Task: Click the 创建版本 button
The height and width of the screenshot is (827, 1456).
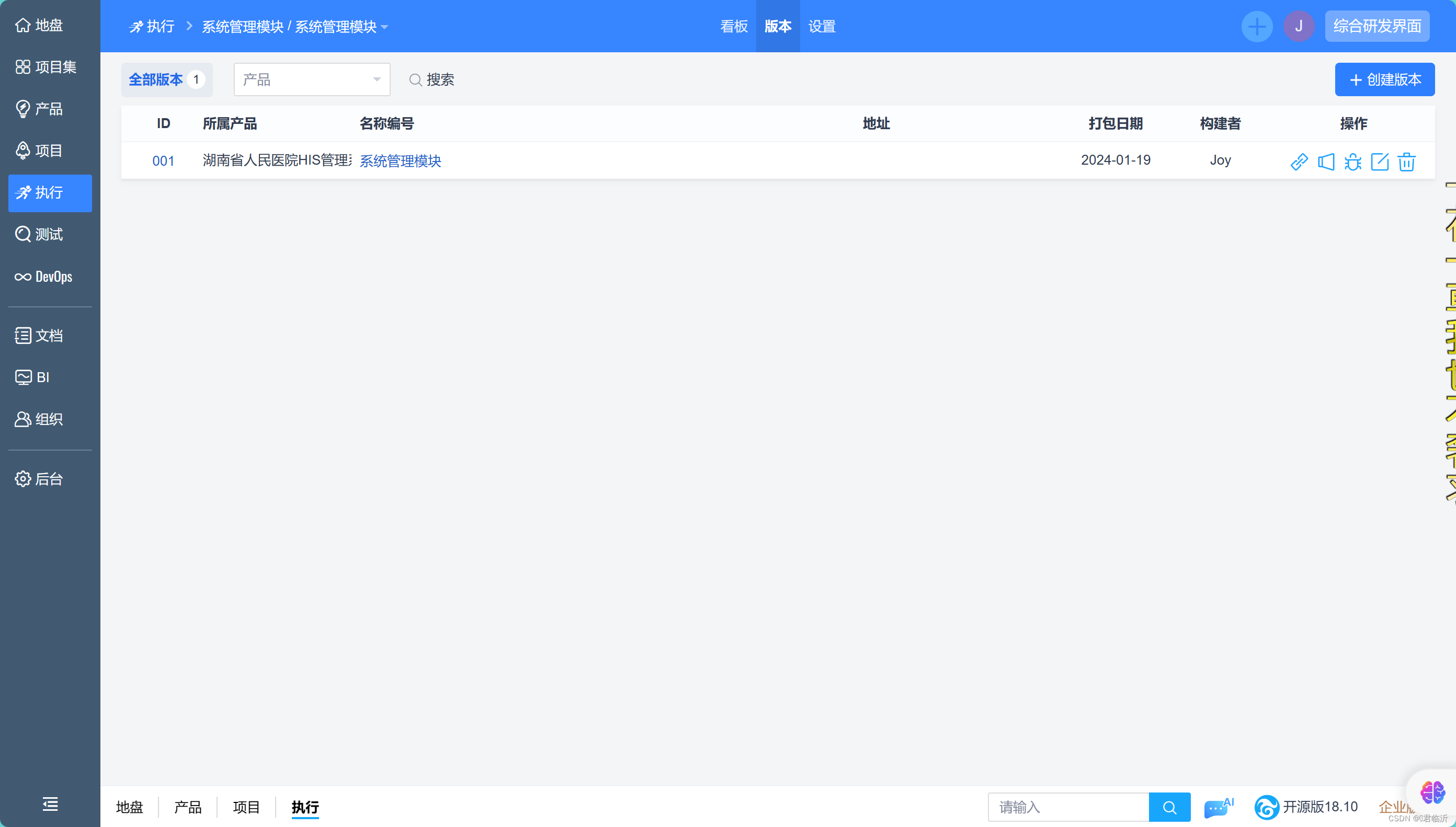Action: click(1384, 79)
